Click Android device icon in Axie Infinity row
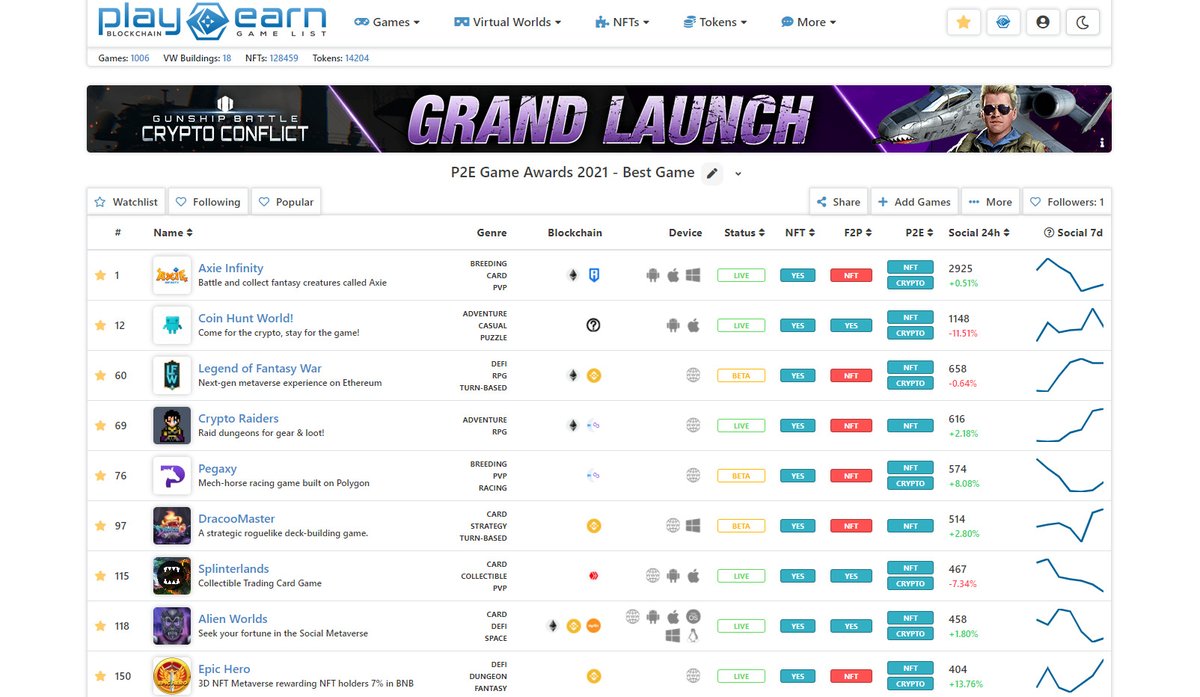The image size is (1200, 697). (x=653, y=275)
